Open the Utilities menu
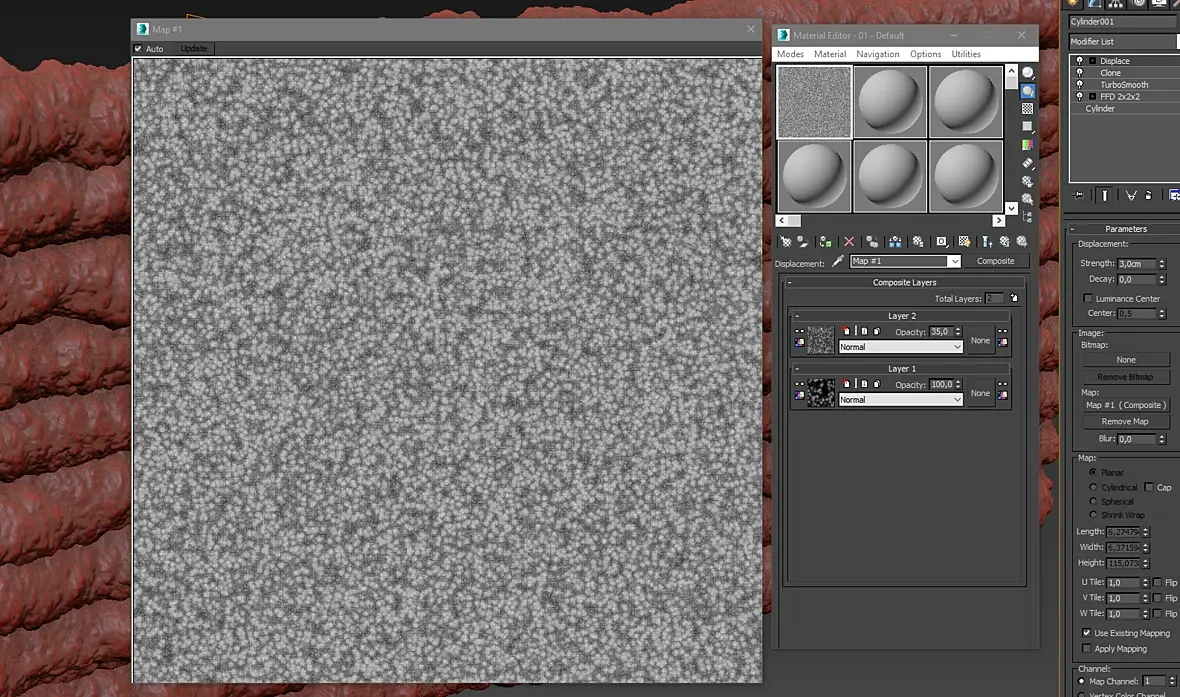1180x697 pixels. 966,54
